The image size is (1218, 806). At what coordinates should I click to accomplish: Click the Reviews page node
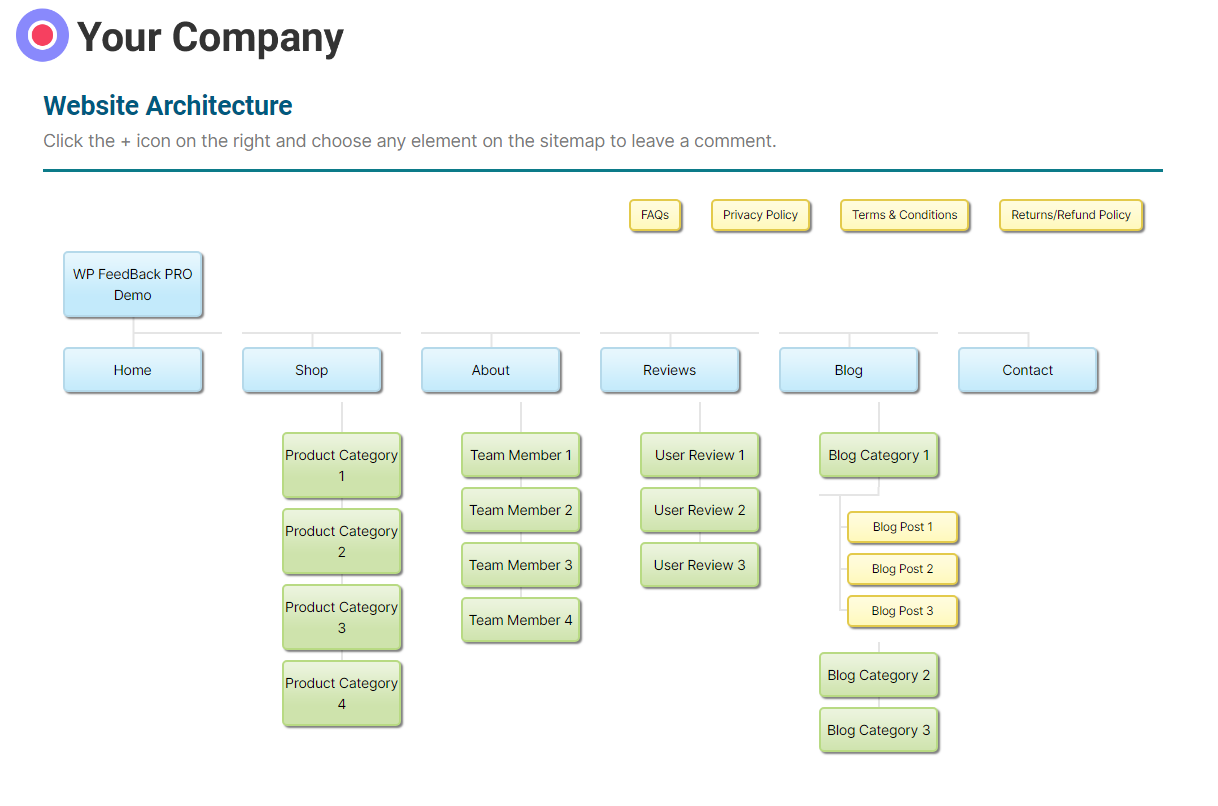[670, 370]
